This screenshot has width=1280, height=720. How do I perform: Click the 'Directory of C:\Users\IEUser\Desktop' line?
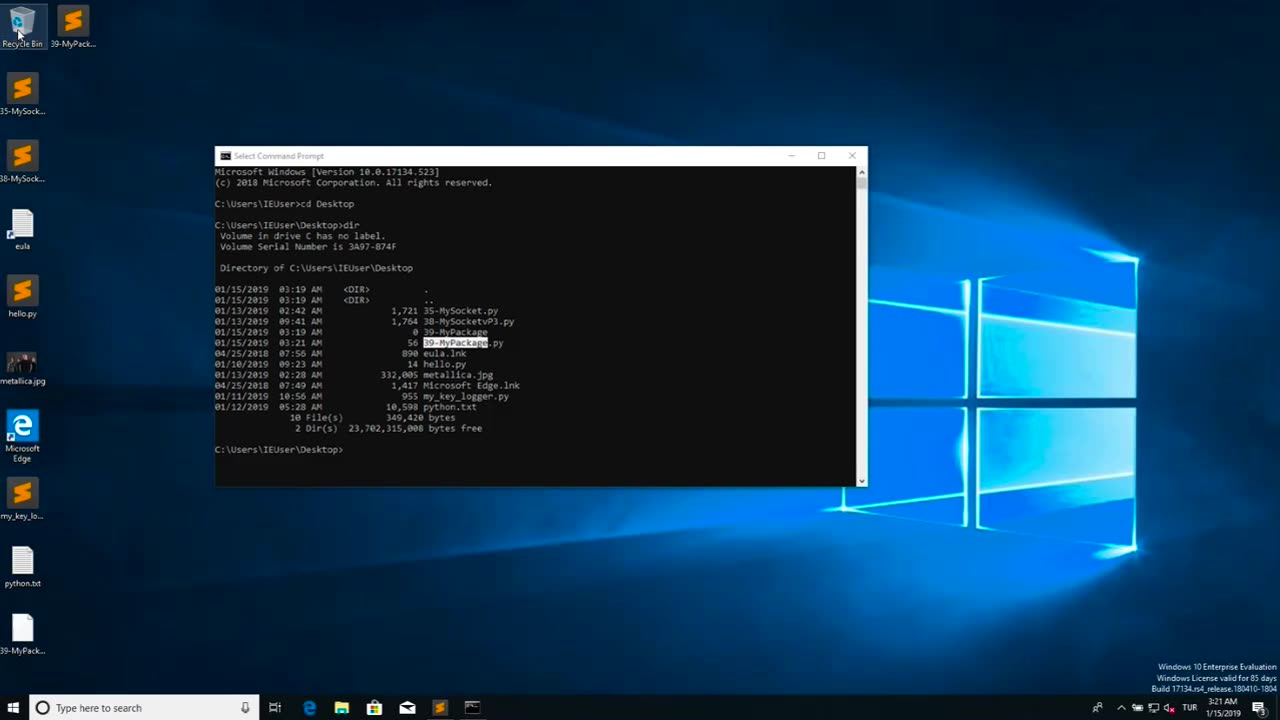point(316,268)
